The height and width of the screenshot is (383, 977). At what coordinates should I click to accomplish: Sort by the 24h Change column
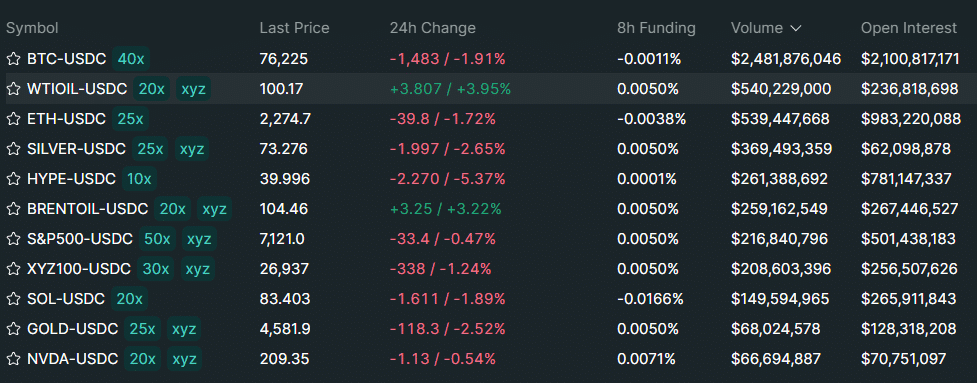(x=432, y=28)
